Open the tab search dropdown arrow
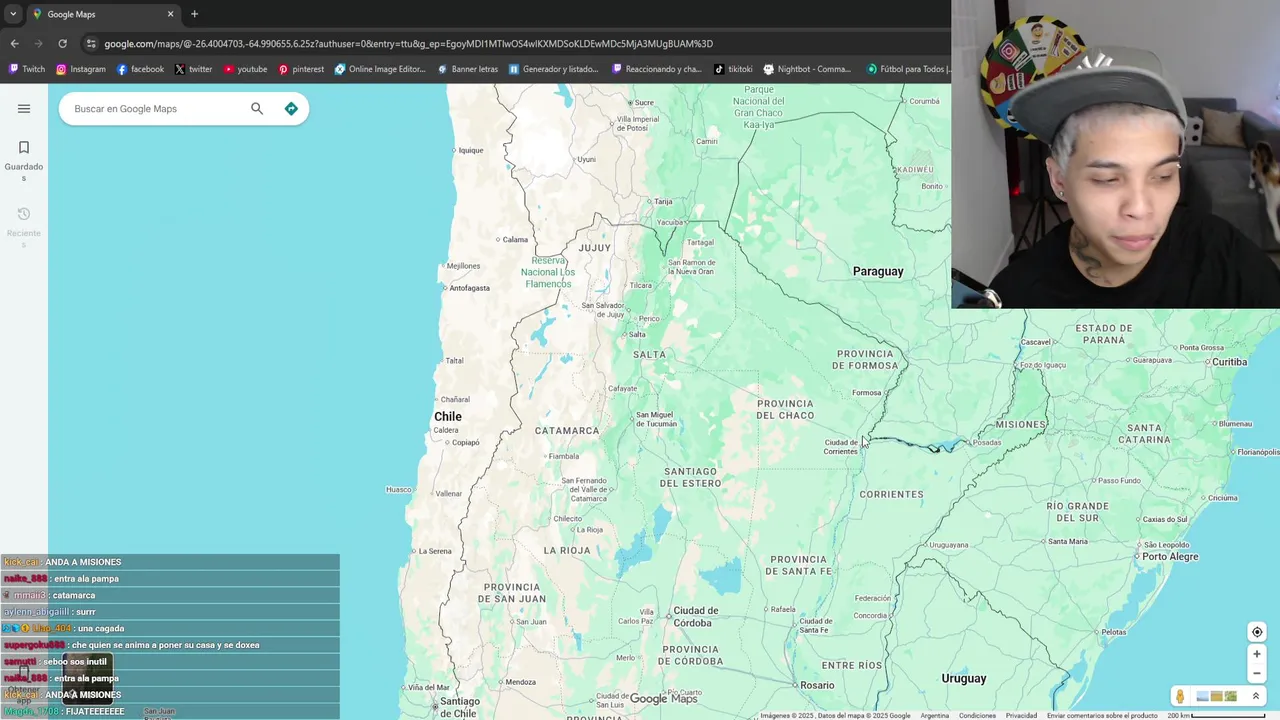This screenshot has height=720, width=1280. [12, 14]
